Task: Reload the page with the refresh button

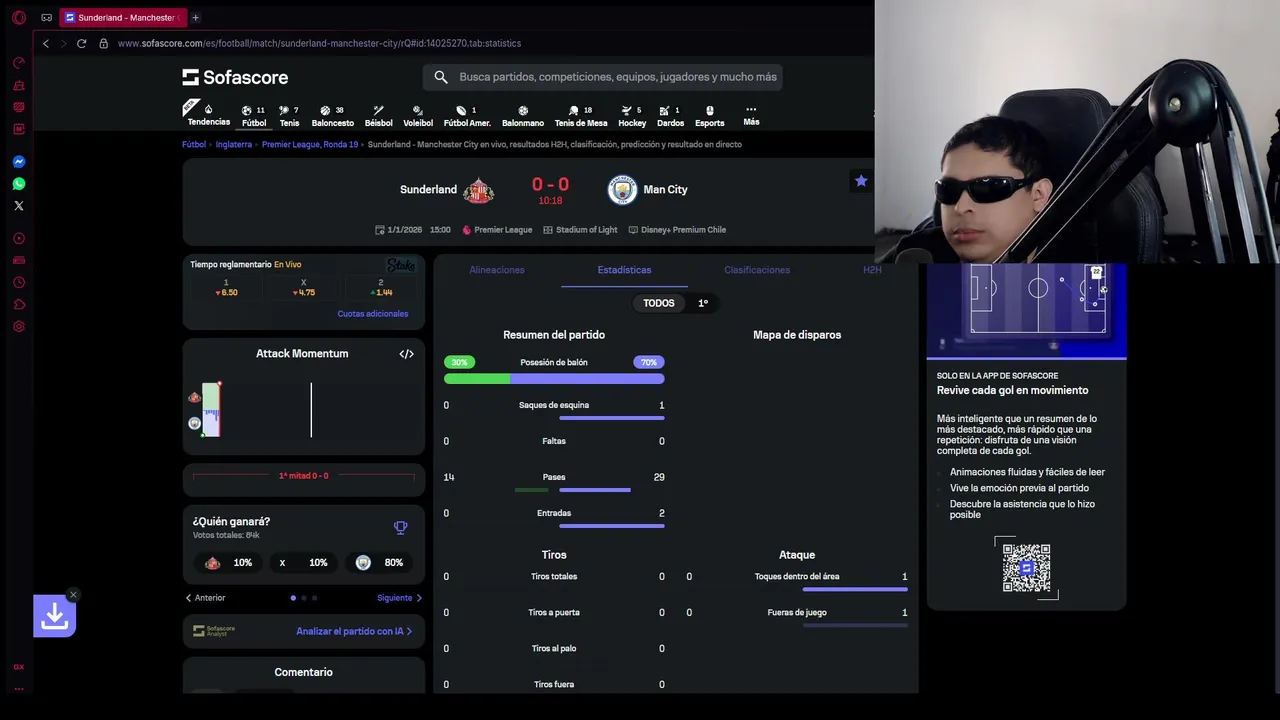Action: (x=81, y=43)
